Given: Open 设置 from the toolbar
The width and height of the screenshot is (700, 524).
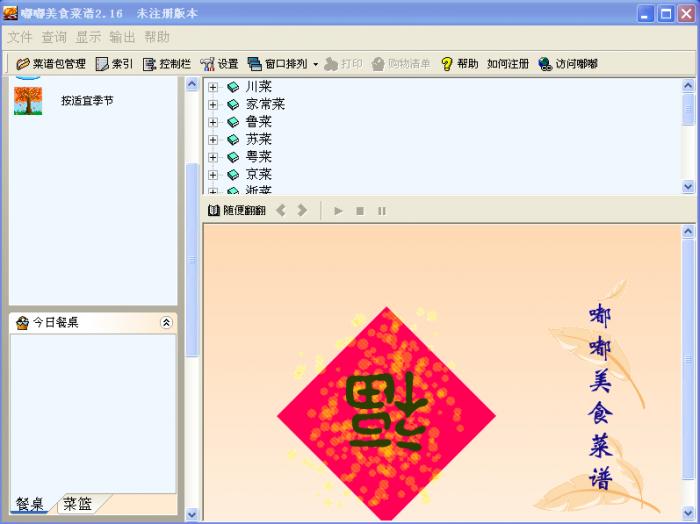Looking at the screenshot, I should point(219,64).
